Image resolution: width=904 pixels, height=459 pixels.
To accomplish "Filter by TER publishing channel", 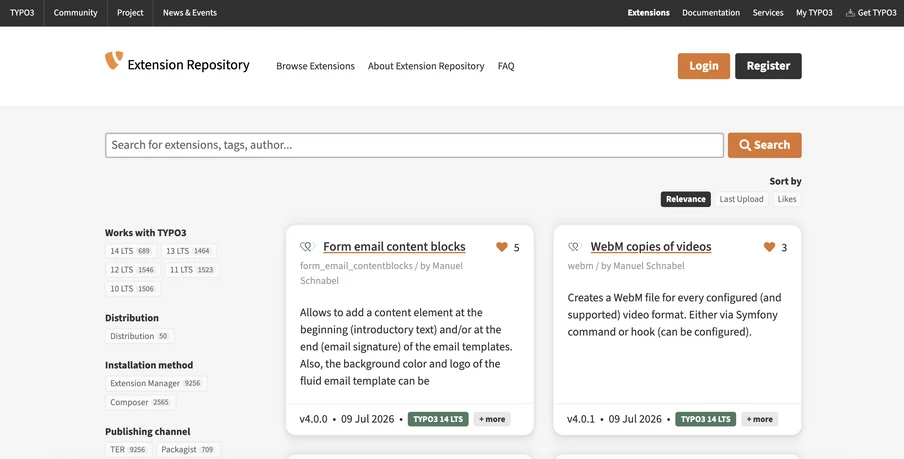I will coord(128,450).
